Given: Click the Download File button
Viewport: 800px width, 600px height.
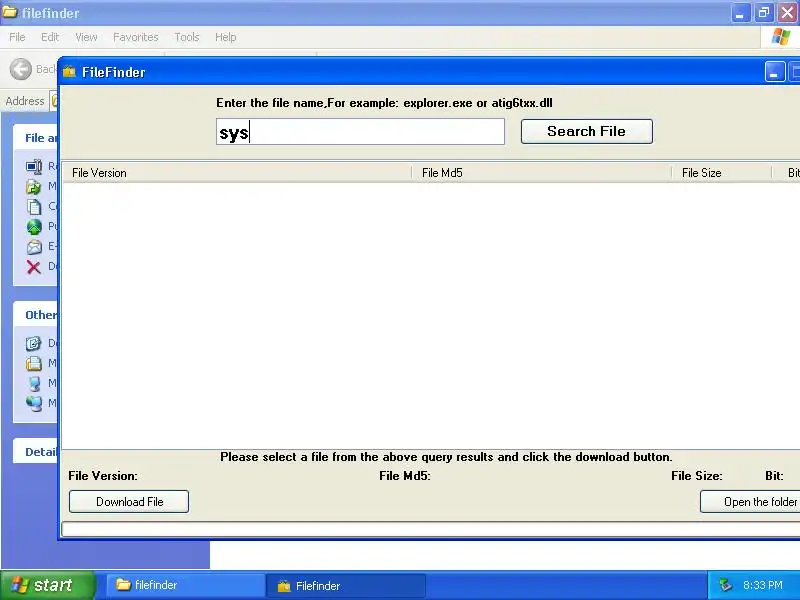Looking at the screenshot, I should point(129,502).
